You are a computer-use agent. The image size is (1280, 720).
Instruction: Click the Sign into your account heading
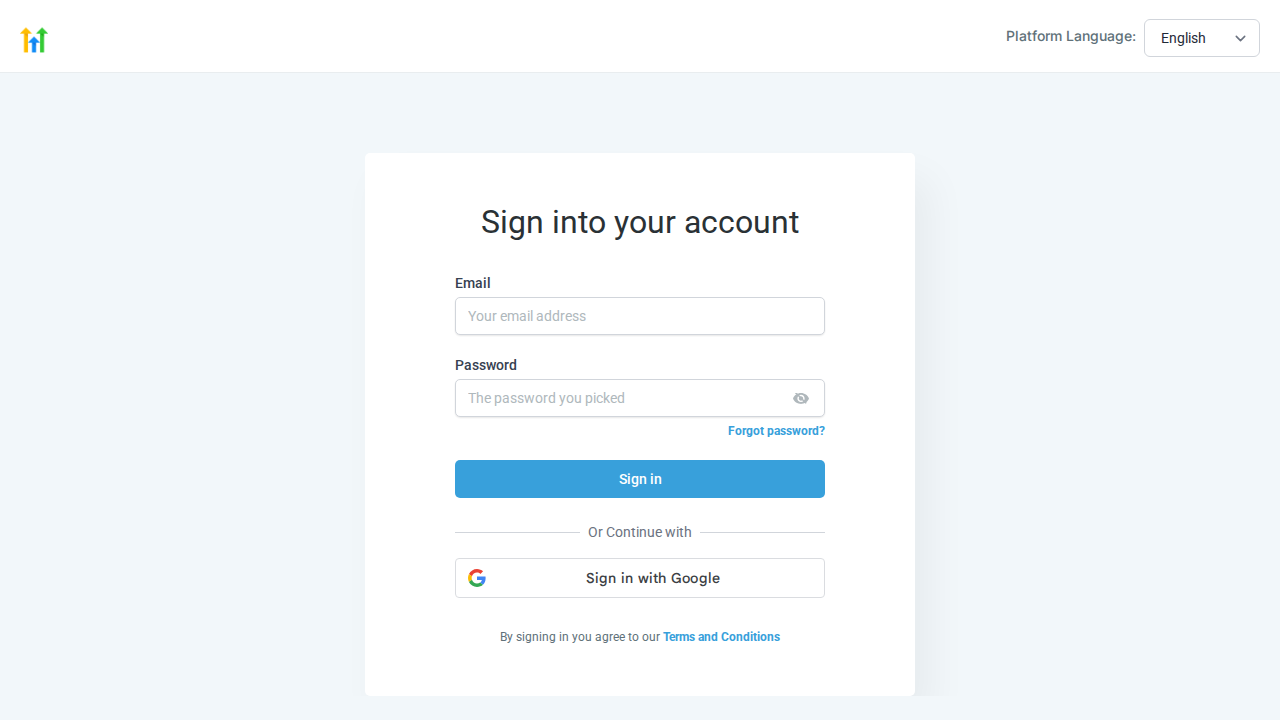point(640,222)
